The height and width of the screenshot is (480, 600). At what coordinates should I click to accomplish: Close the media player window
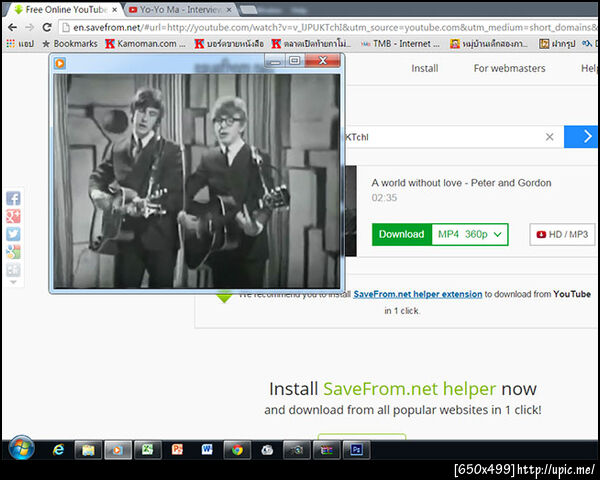[x=323, y=61]
